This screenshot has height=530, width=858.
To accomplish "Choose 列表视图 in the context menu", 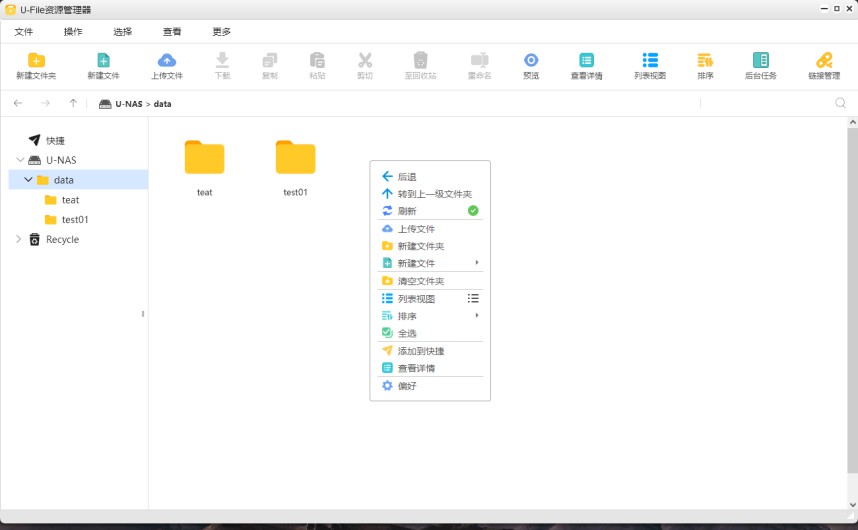I will click(x=430, y=299).
